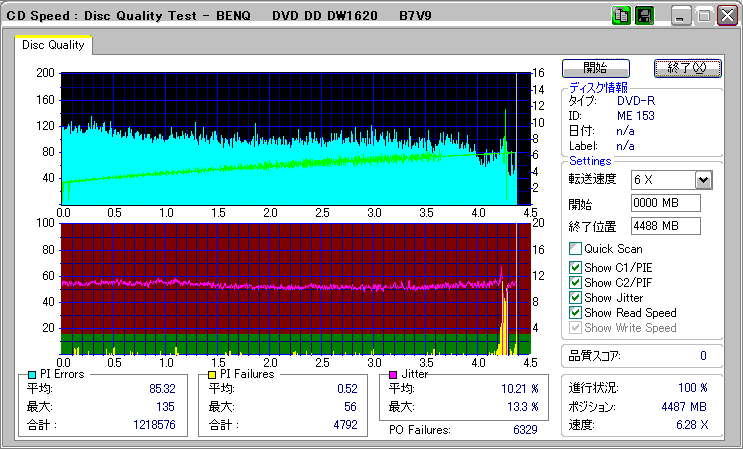
Task: Click the floppy disk save icon
Action: pyautogui.click(x=643, y=16)
